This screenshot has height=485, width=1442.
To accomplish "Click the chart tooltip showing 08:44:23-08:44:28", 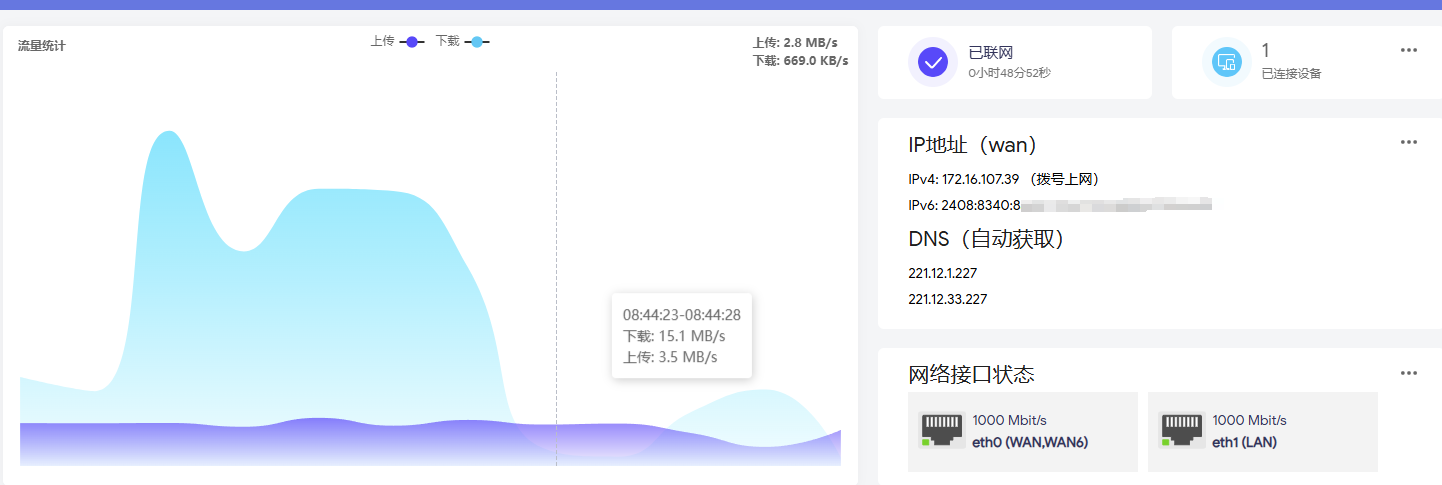I will tap(681, 335).
